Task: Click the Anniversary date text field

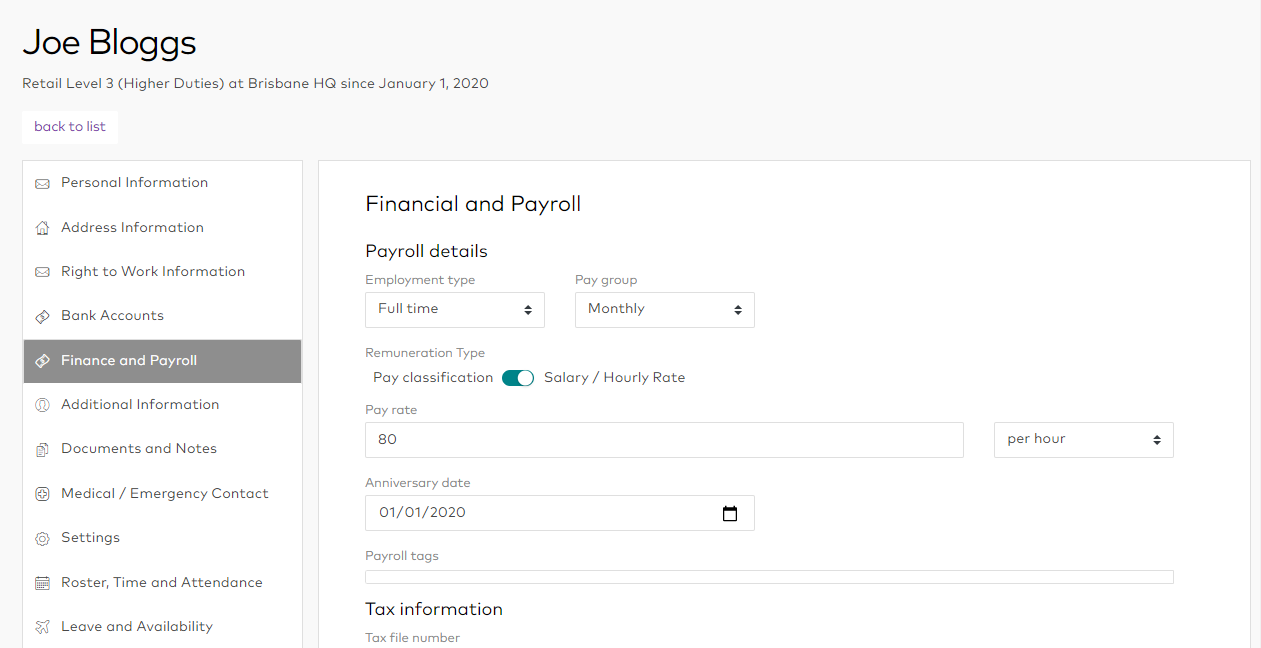Action: coord(540,513)
